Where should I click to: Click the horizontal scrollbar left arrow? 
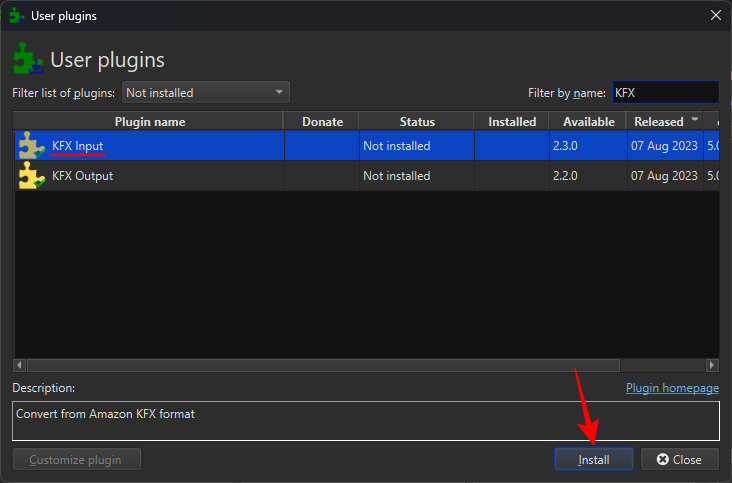pyautogui.click(x=20, y=366)
